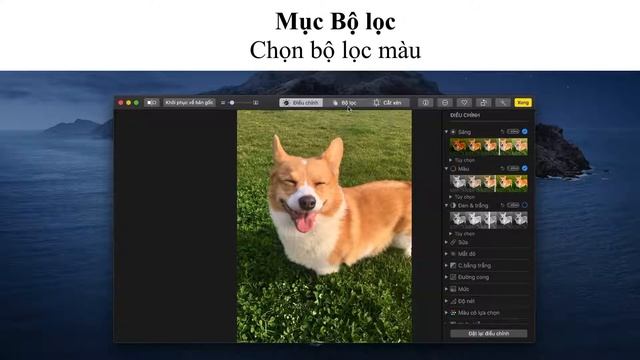640x360 pixels.
Task: Click Auto button in Màu row
Action: click(513, 168)
